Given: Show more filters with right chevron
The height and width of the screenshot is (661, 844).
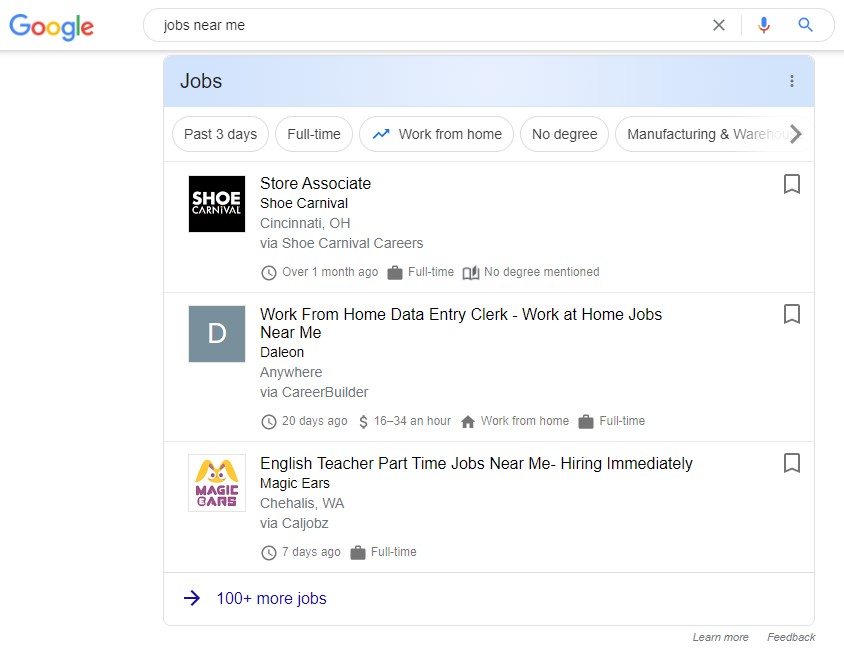Looking at the screenshot, I should tap(796, 134).
